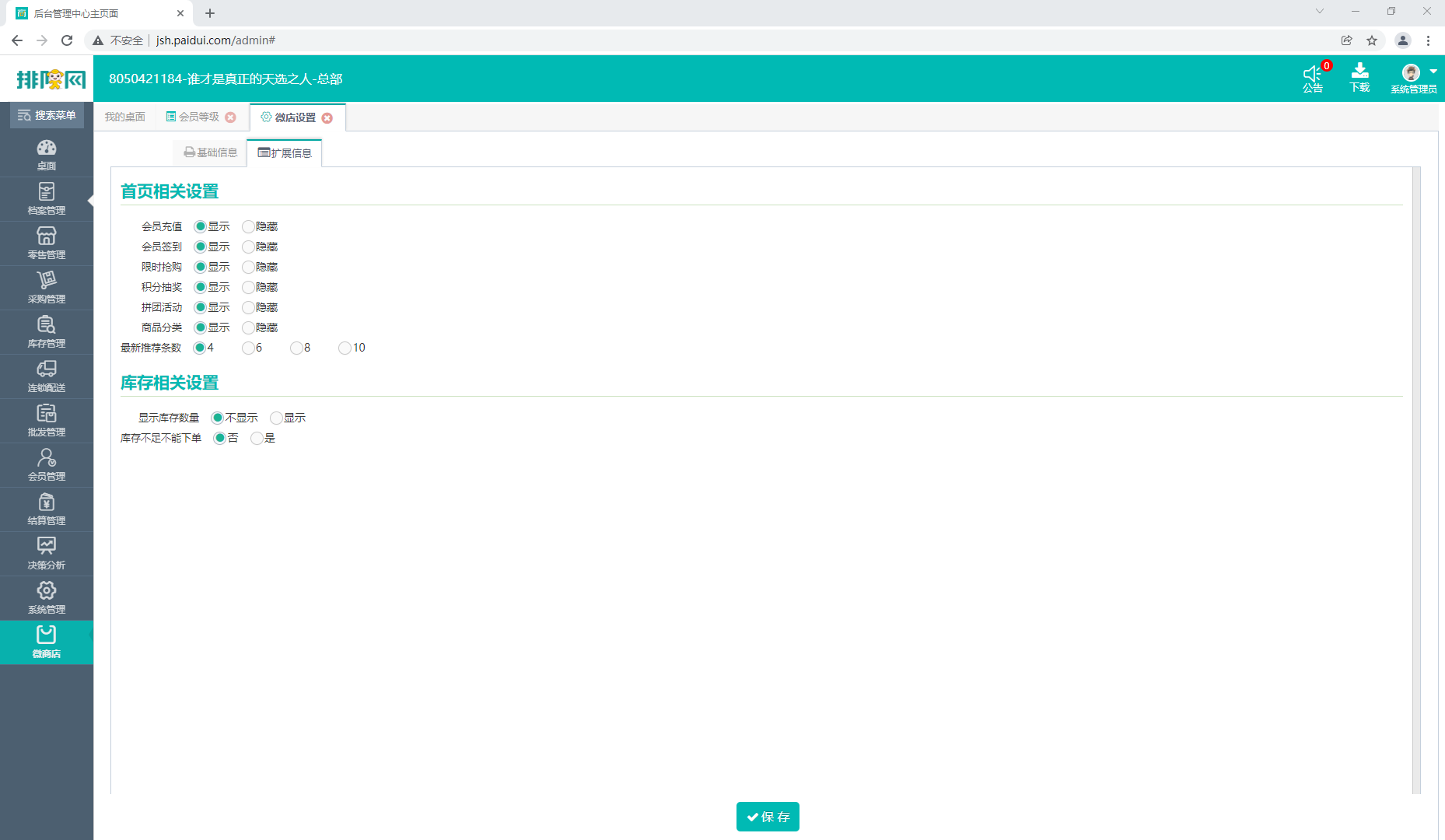1445x840 pixels.
Task: Choose 10 for 最新推荐条数
Action: tap(345, 348)
